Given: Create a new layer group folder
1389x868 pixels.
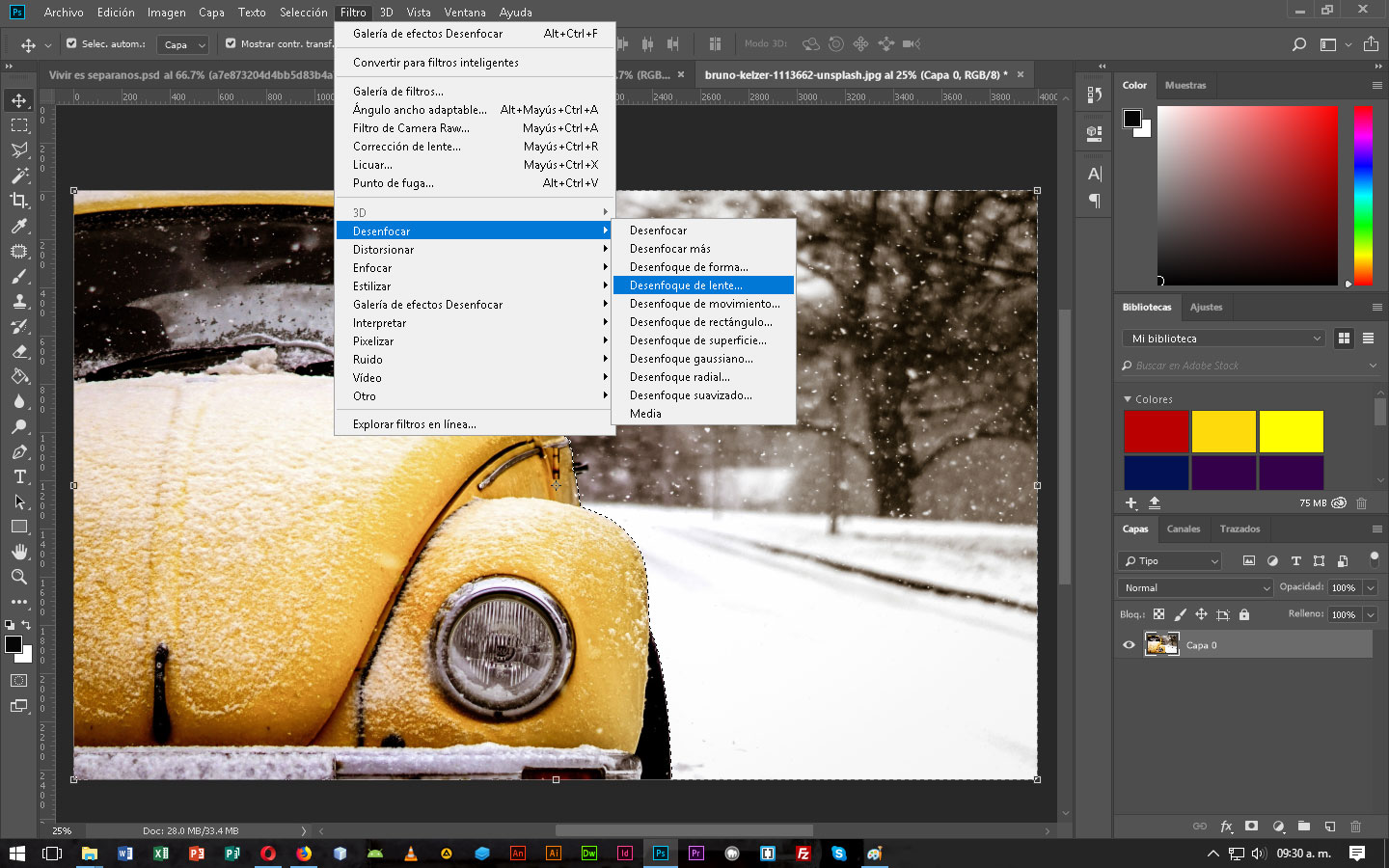Looking at the screenshot, I should click(1304, 827).
